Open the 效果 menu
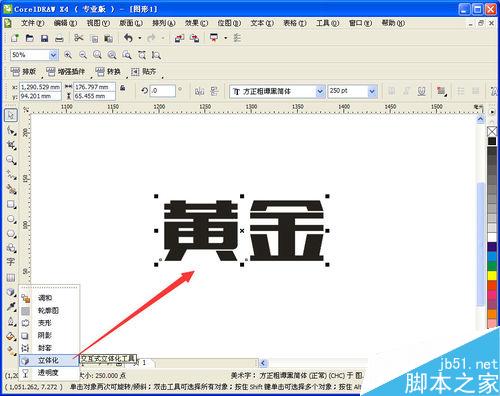The width and height of the screenshot is (500, 396). coord(196,23)
